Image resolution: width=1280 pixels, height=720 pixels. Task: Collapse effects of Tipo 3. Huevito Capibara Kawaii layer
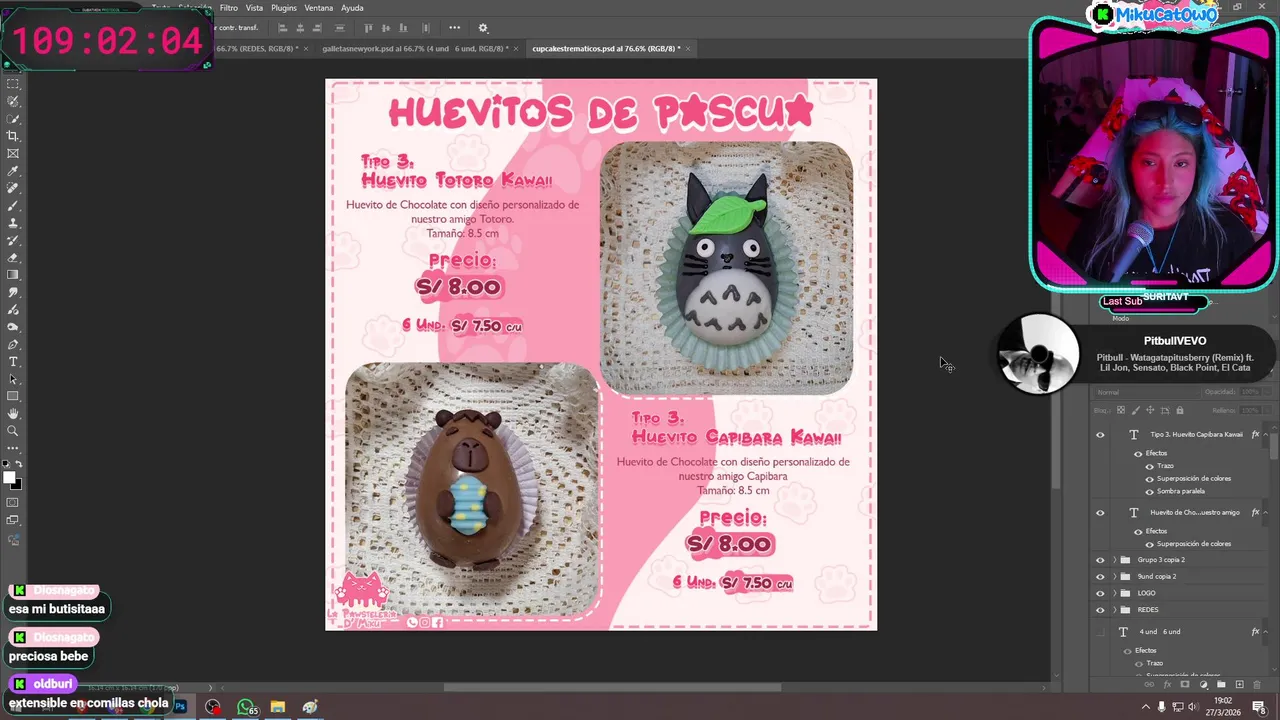tap(1265, 435)
